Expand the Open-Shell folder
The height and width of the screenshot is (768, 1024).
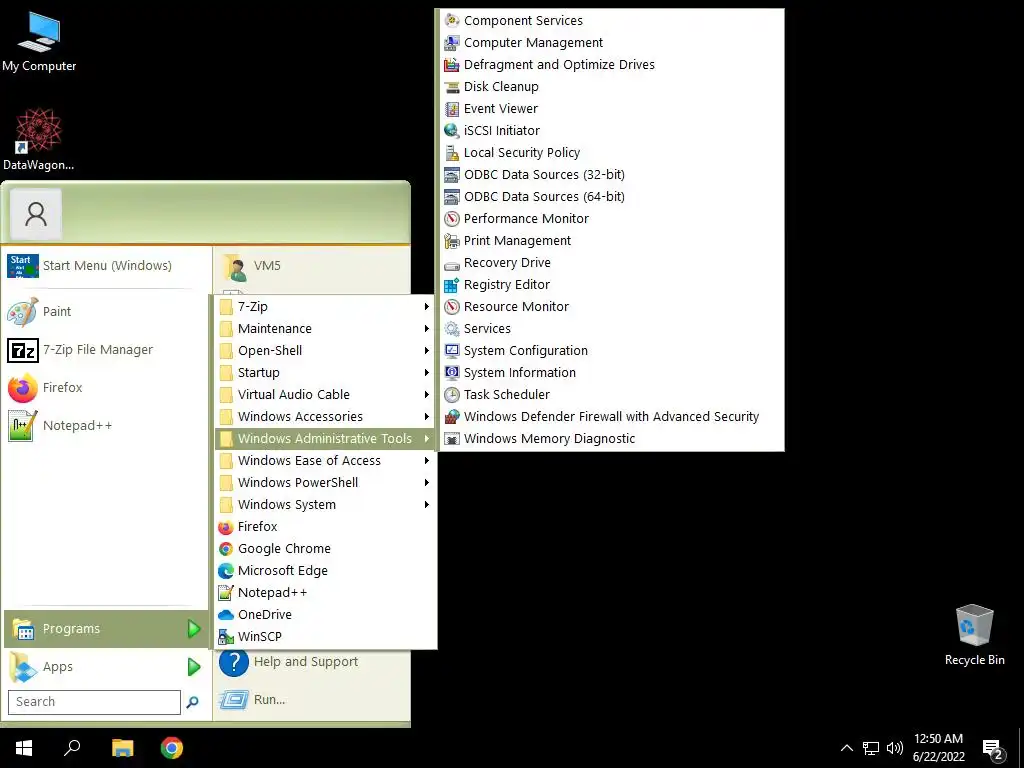pos(325,351)
